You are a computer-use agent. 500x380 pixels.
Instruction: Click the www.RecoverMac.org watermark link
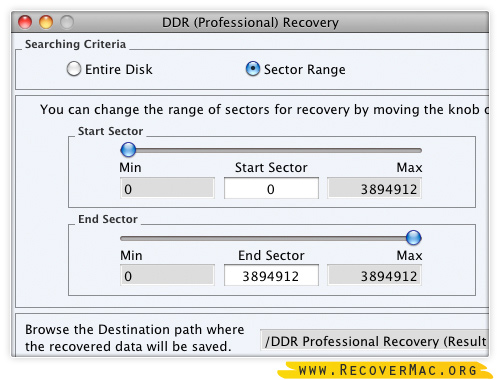point(387,370)
